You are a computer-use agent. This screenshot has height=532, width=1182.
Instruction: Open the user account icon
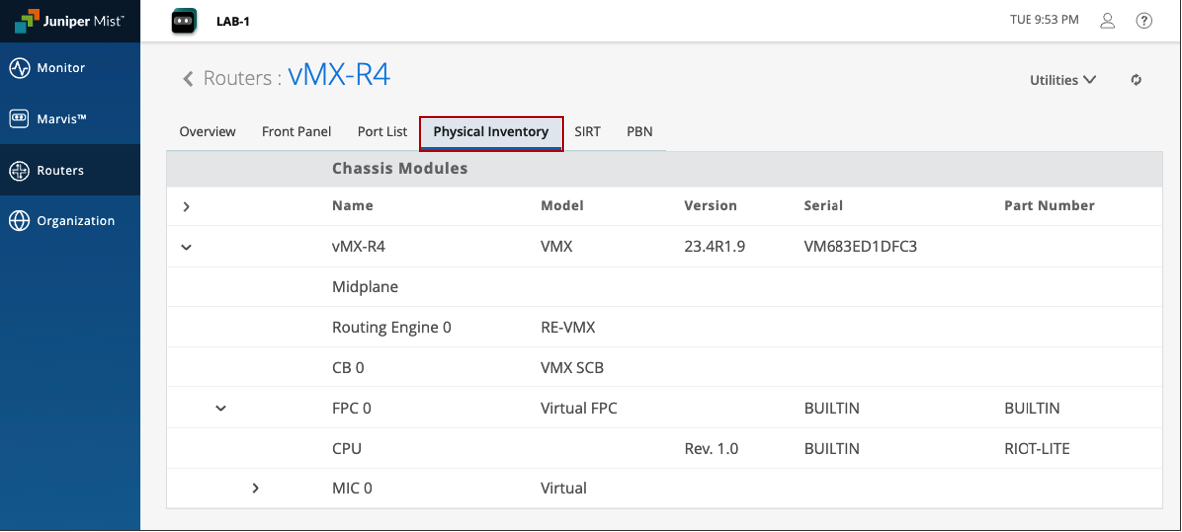tap(1107, 21)
